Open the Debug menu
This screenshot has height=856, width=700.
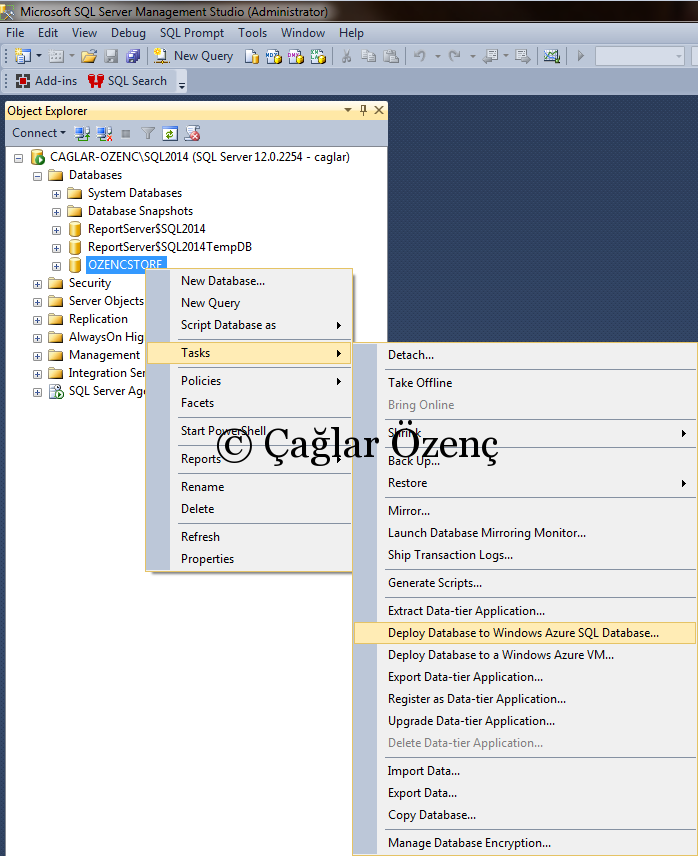128,33
